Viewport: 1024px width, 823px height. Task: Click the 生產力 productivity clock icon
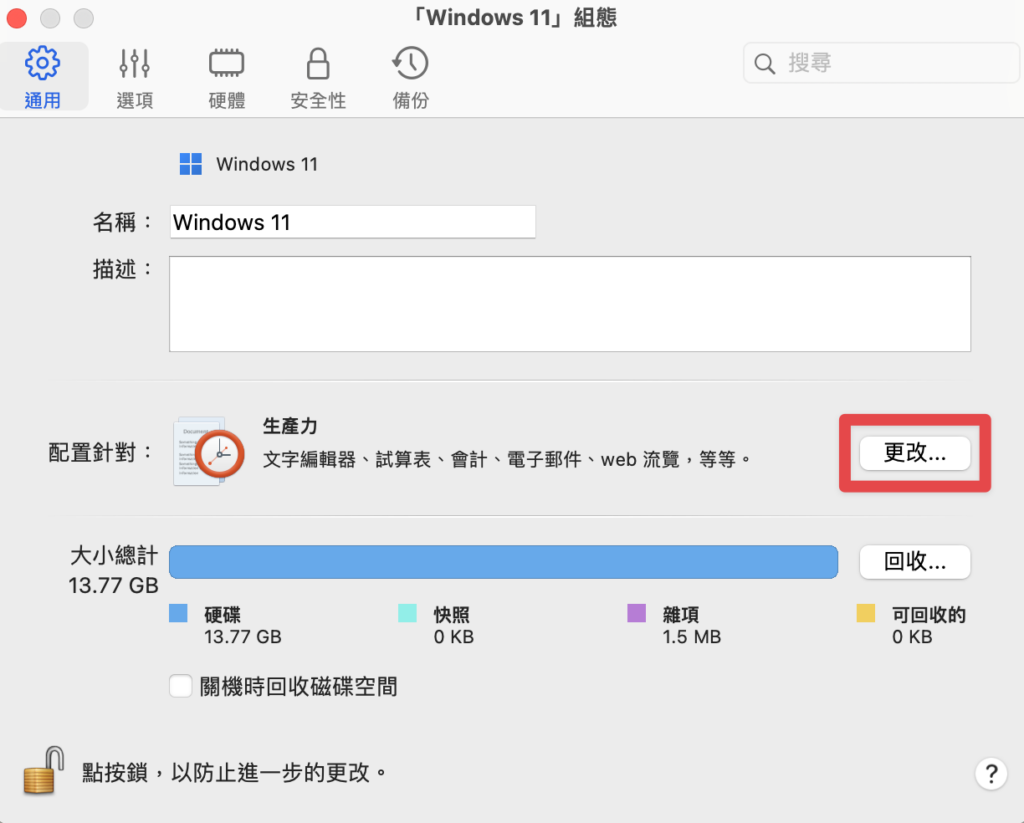[x=209, y=452]
